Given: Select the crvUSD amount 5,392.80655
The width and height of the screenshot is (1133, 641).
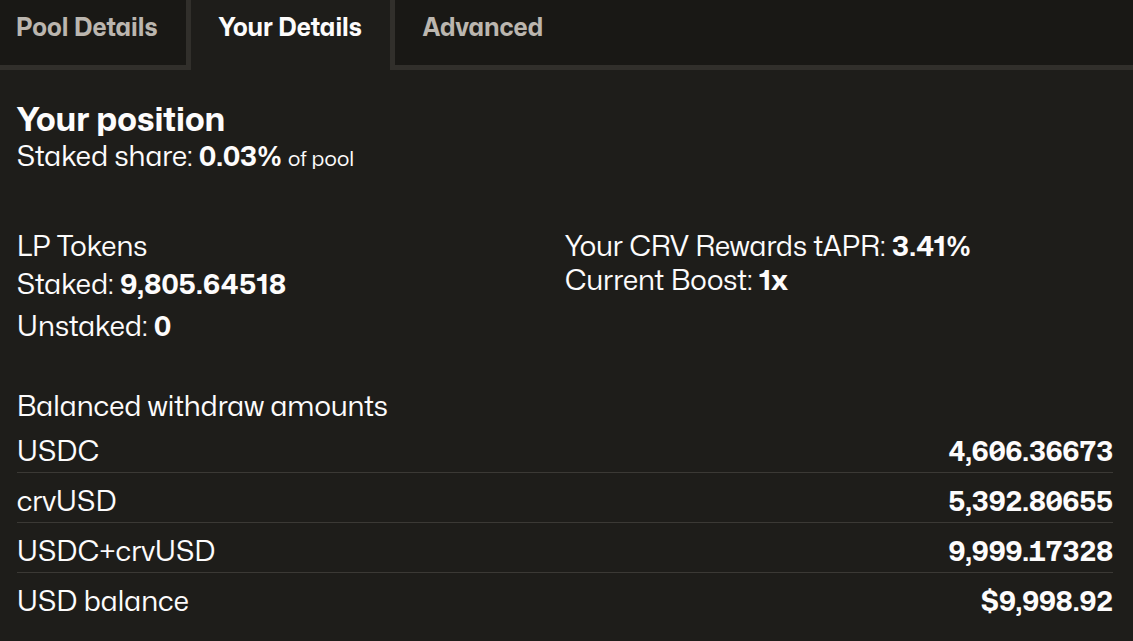Looking at the screenshot, I should [x=1030, y=501].
